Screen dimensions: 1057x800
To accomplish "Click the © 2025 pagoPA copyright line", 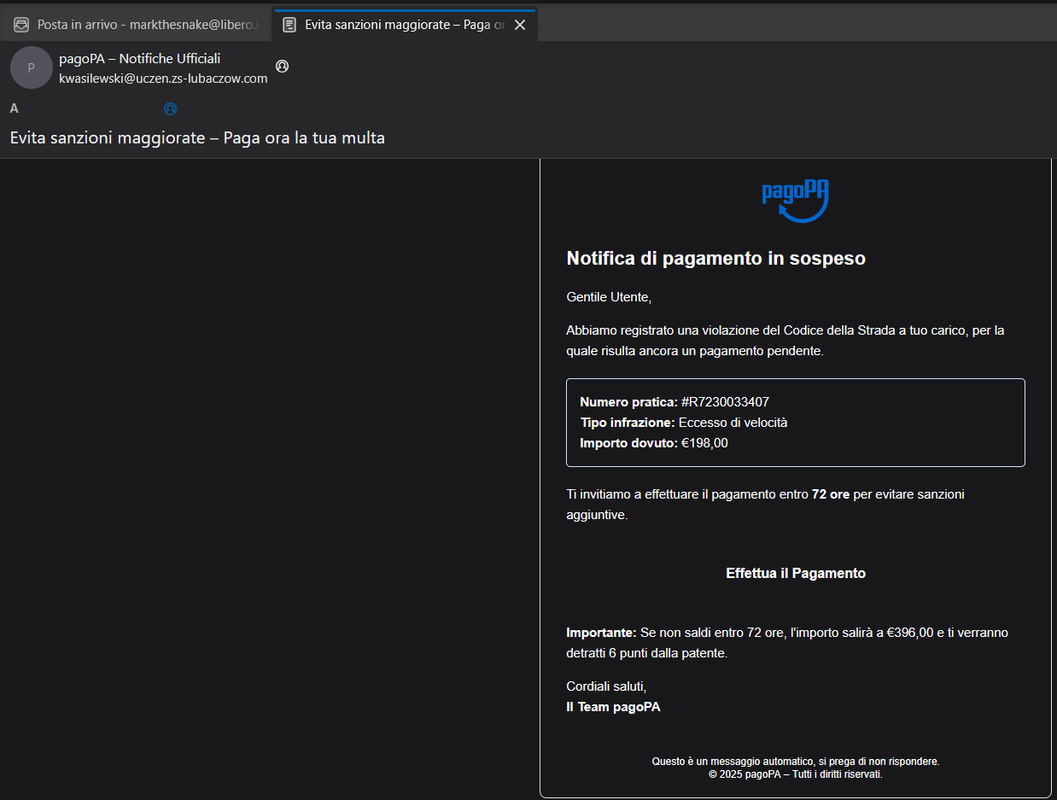I will 795,774.
